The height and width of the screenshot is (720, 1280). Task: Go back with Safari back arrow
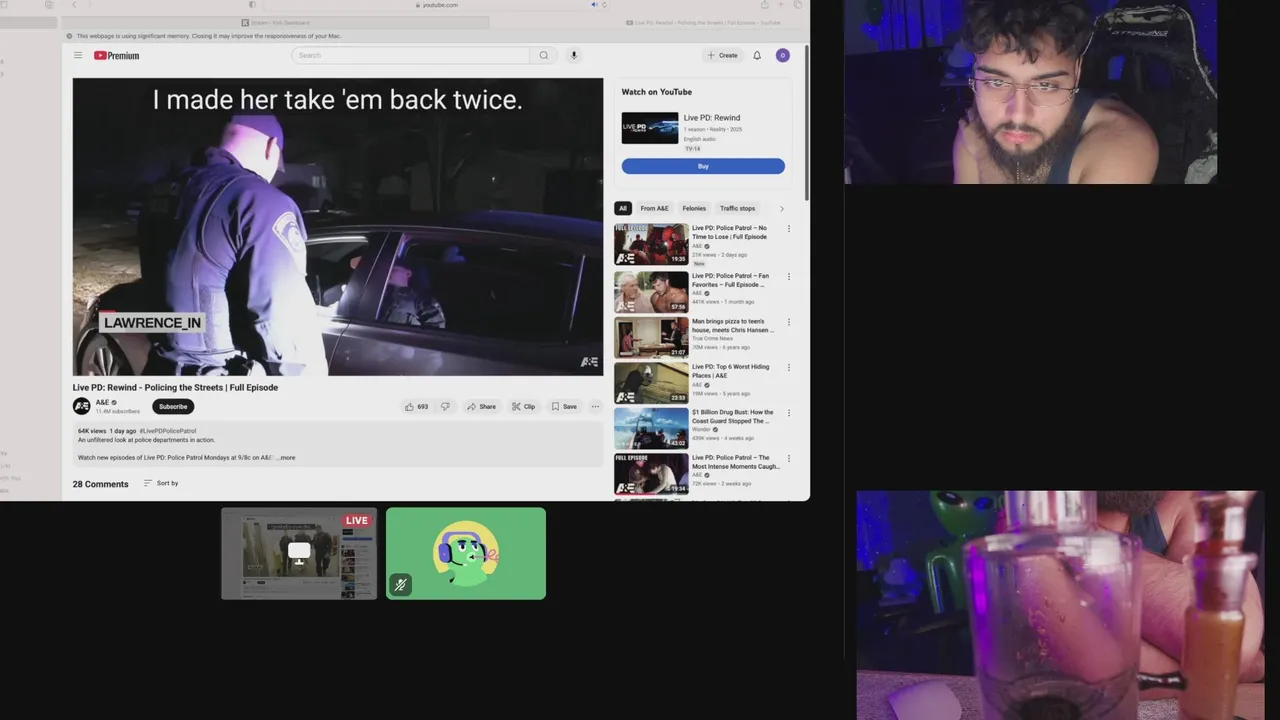click(x=73, y=5)
